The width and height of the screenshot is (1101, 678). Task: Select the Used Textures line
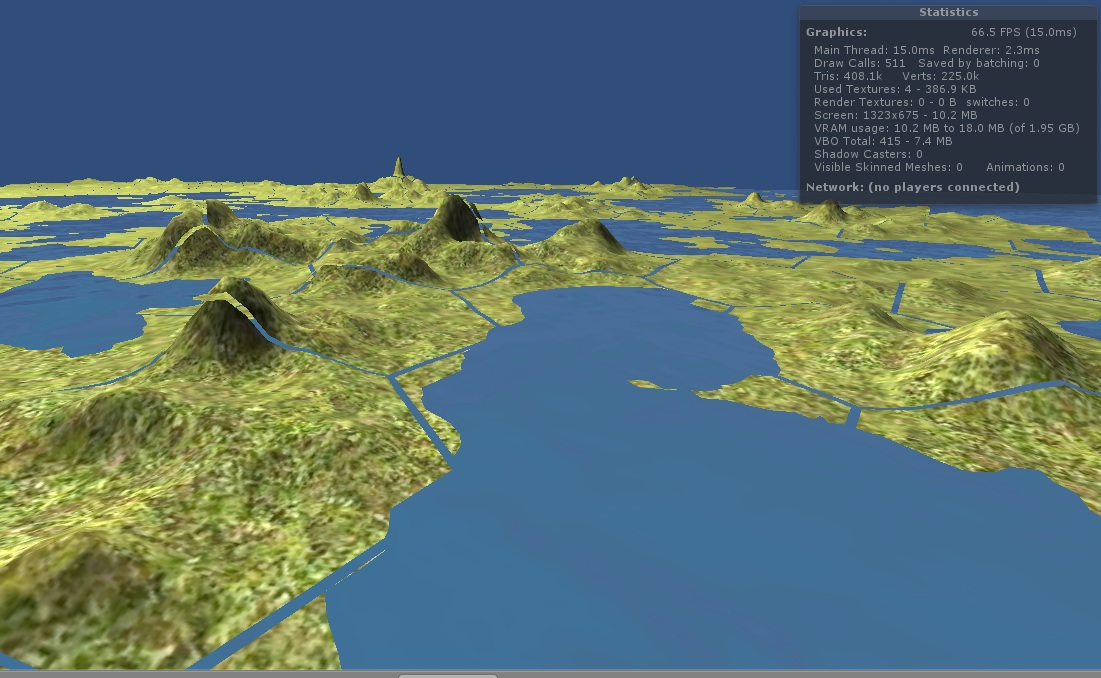(894, 89)
